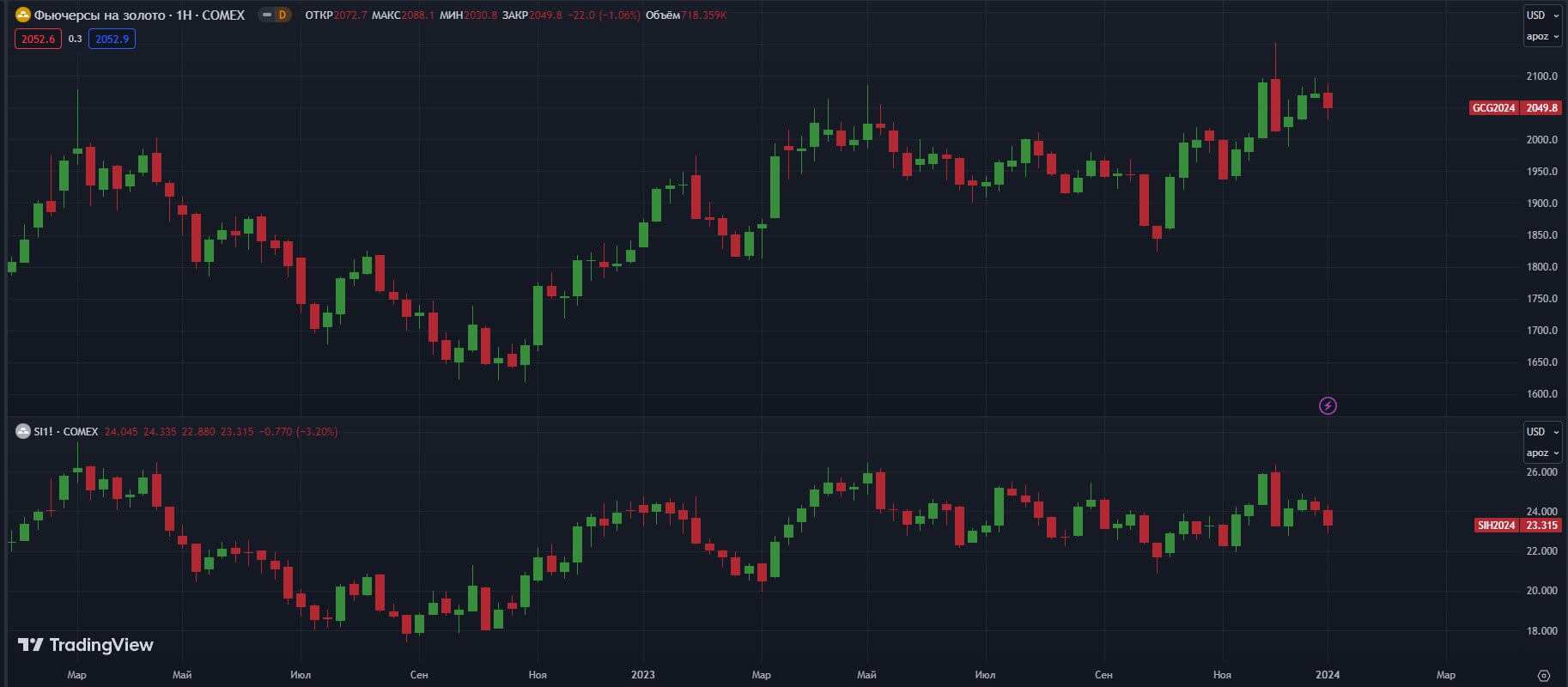Viewport: 1568px width, 687px height.
Task: Open USD currency dropdown on silver pane
Action: pos(1542,431)
